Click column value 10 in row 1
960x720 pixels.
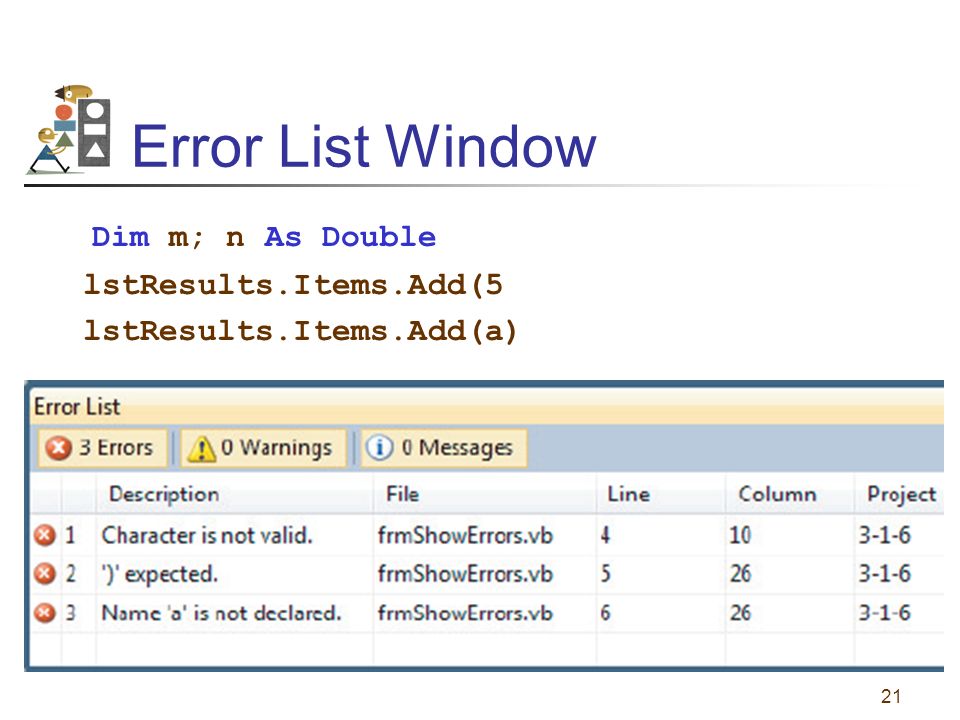(740, 535)
